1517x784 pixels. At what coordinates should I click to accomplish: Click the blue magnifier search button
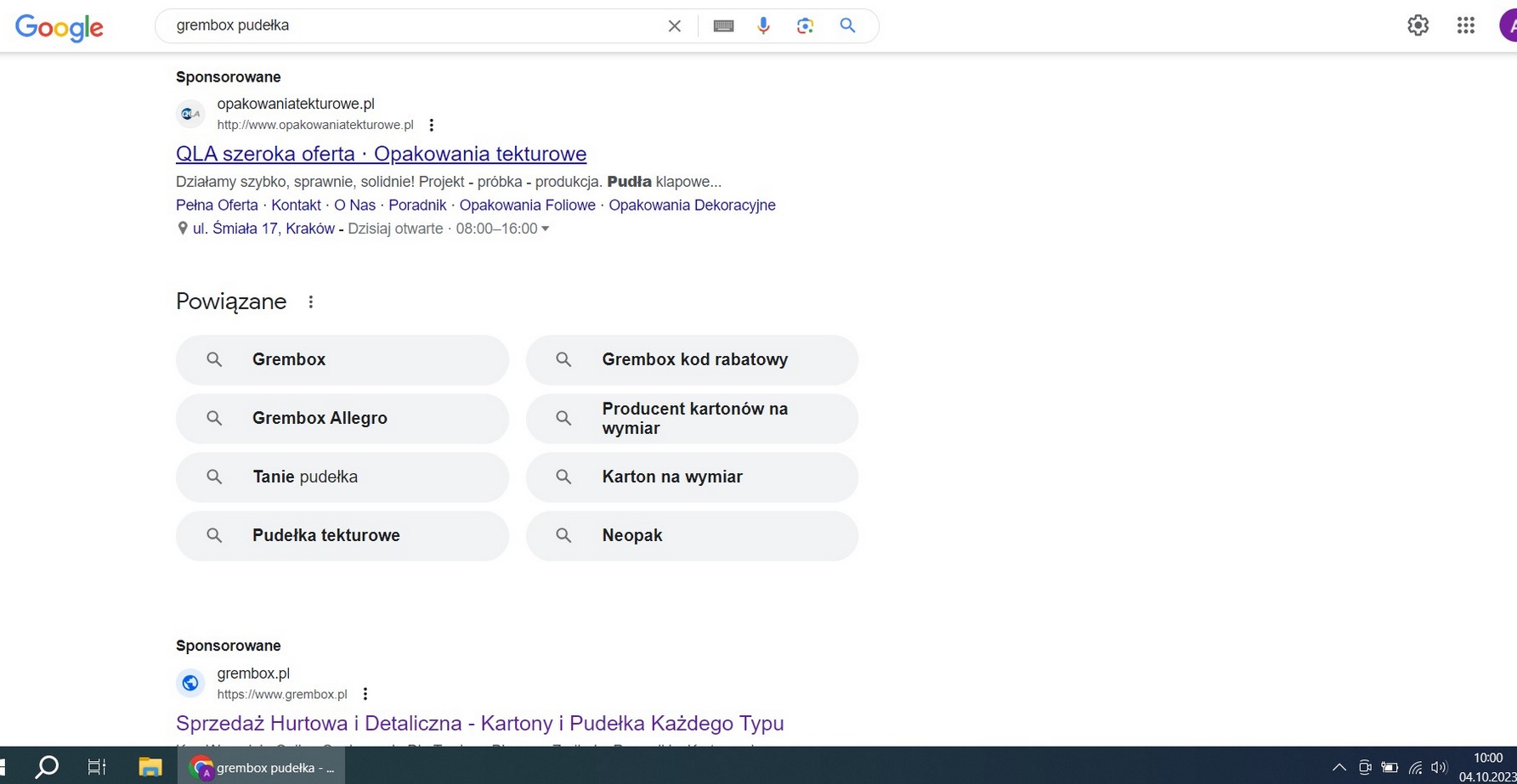pos(847,26)
